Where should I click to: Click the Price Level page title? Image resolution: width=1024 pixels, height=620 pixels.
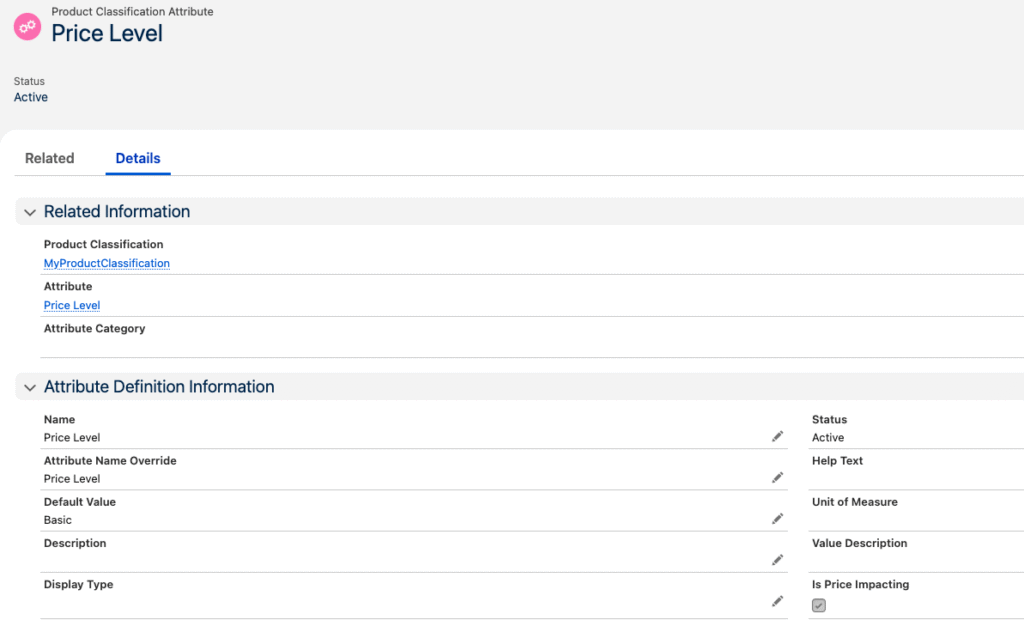click(x=107, y=33)
